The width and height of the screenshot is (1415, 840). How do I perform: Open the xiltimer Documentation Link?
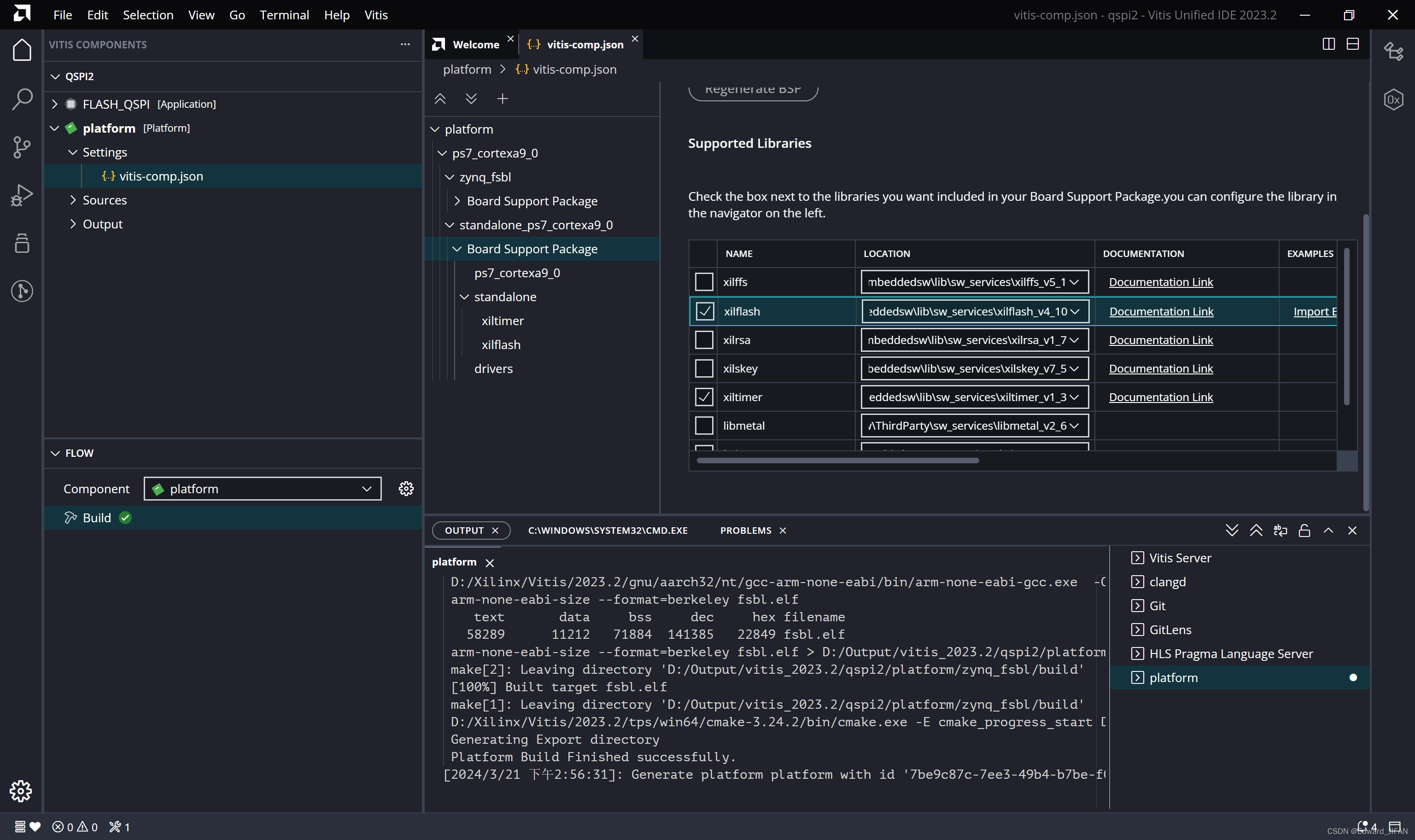tap(1160, 397)
